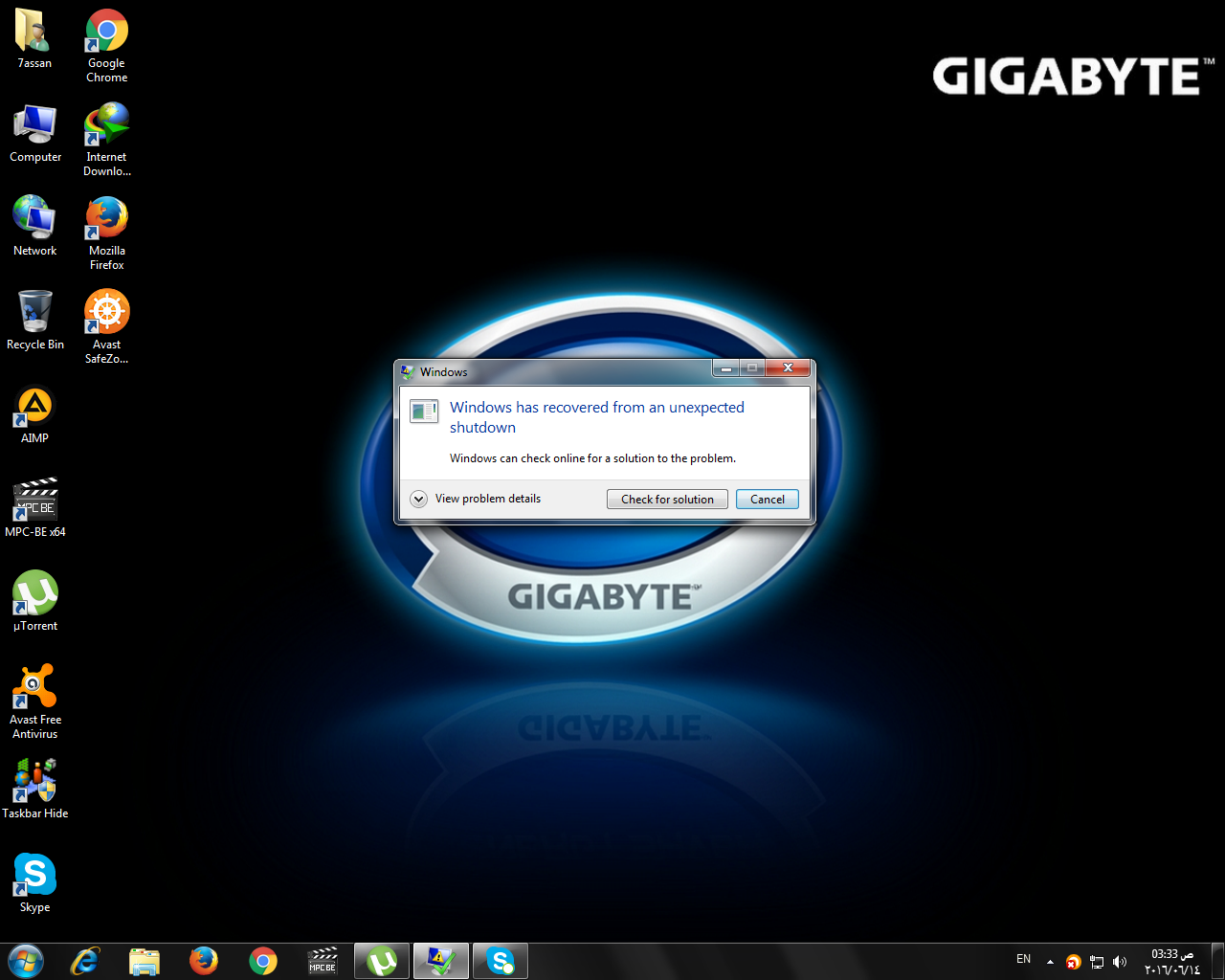Open the EN language indicator
This screenshot has width=1225, height=980.
click(x=1024, y=959)
